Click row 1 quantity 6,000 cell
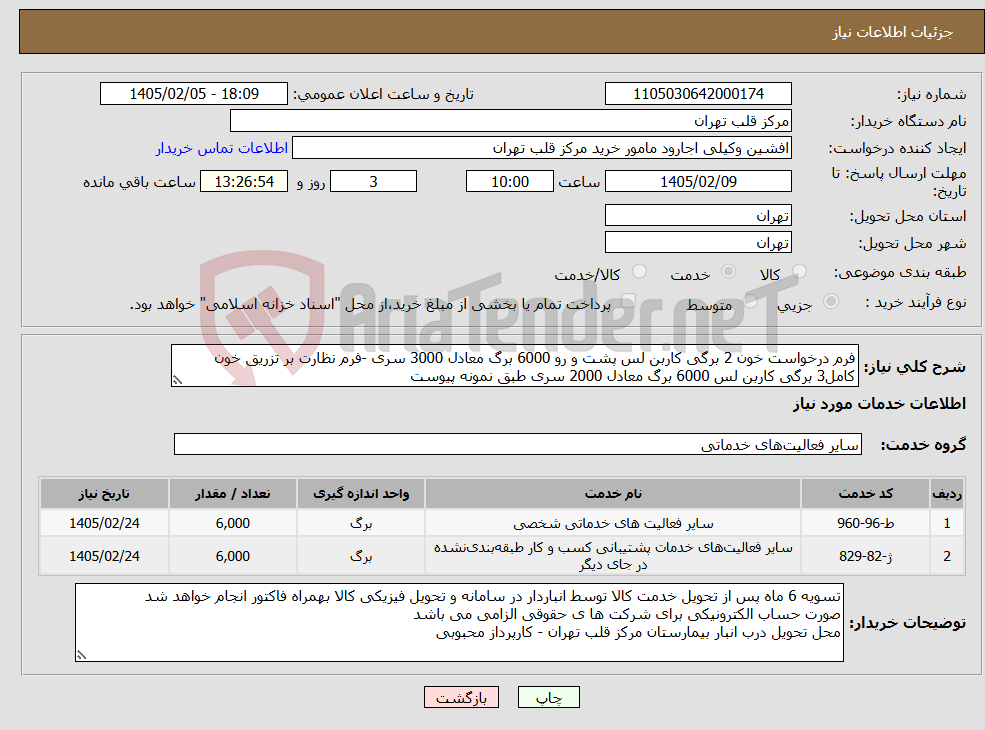 pos(232,523)
